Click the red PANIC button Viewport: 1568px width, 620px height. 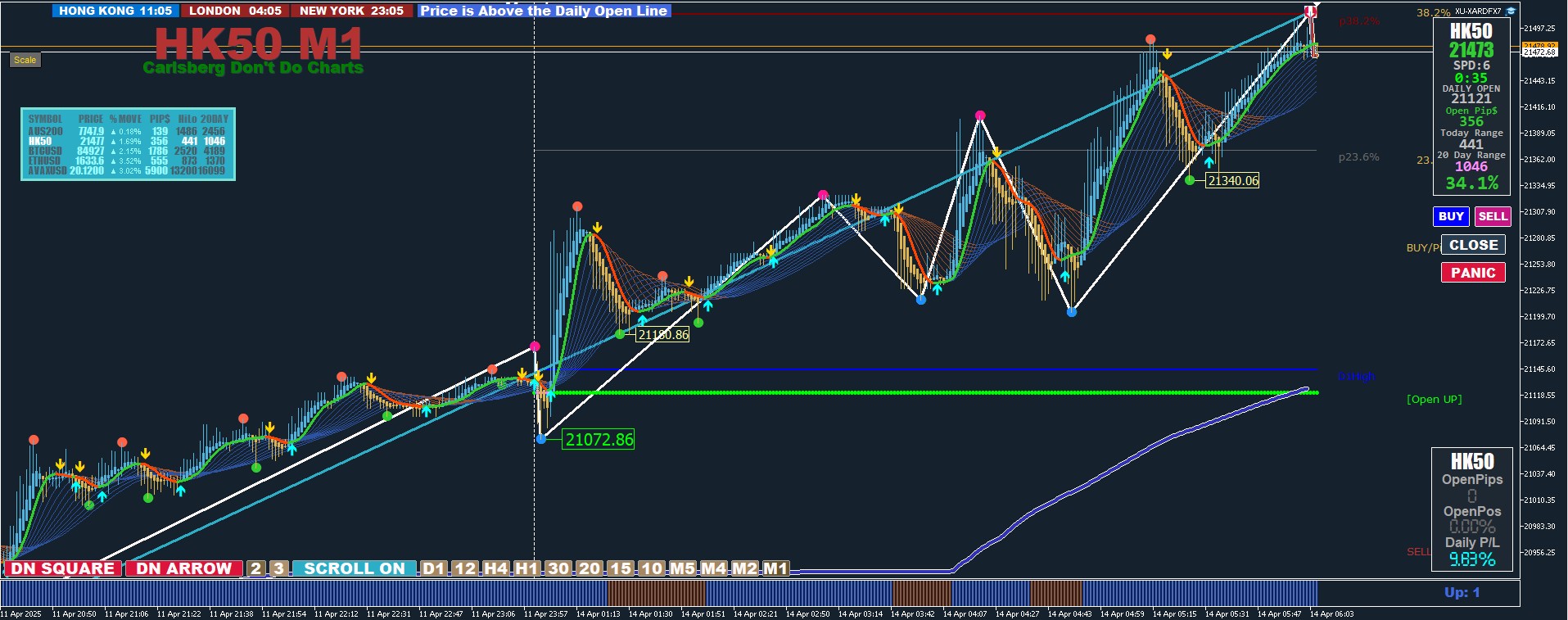(1473, 273)
